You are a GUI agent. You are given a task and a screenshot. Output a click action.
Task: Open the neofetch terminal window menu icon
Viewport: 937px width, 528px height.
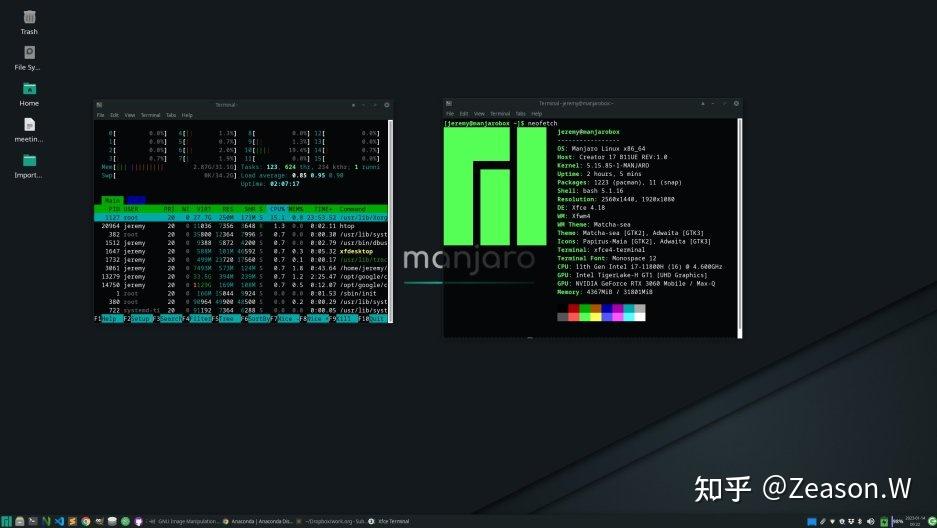(449, 103)
